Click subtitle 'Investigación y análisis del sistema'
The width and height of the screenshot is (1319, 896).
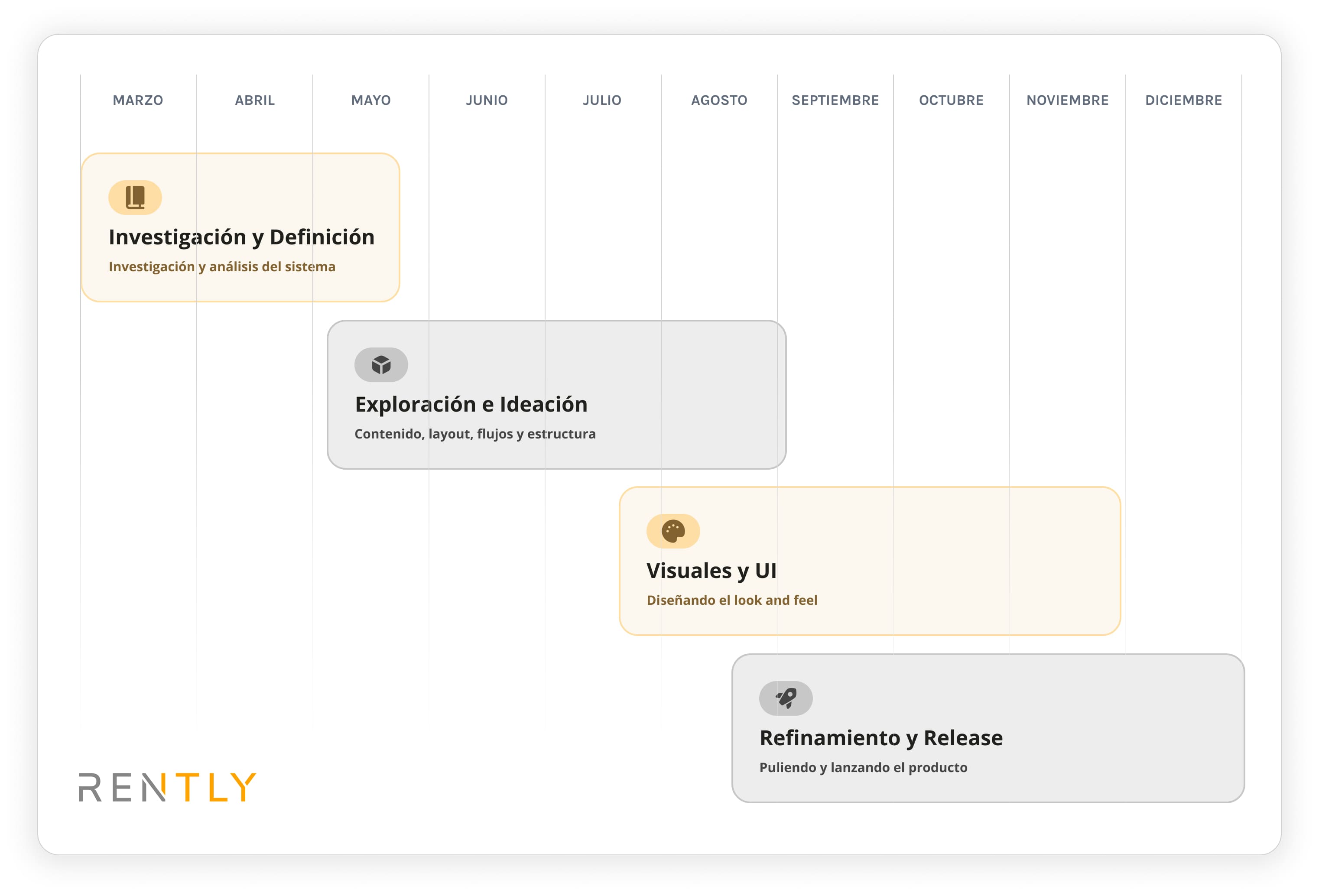click(222, 267)
